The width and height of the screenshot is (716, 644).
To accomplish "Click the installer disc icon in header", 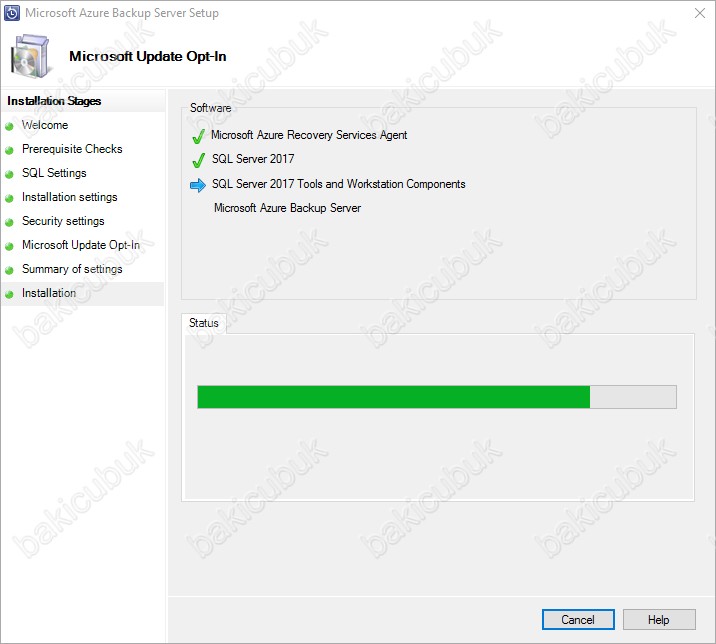I will click(x=30, y=56).
